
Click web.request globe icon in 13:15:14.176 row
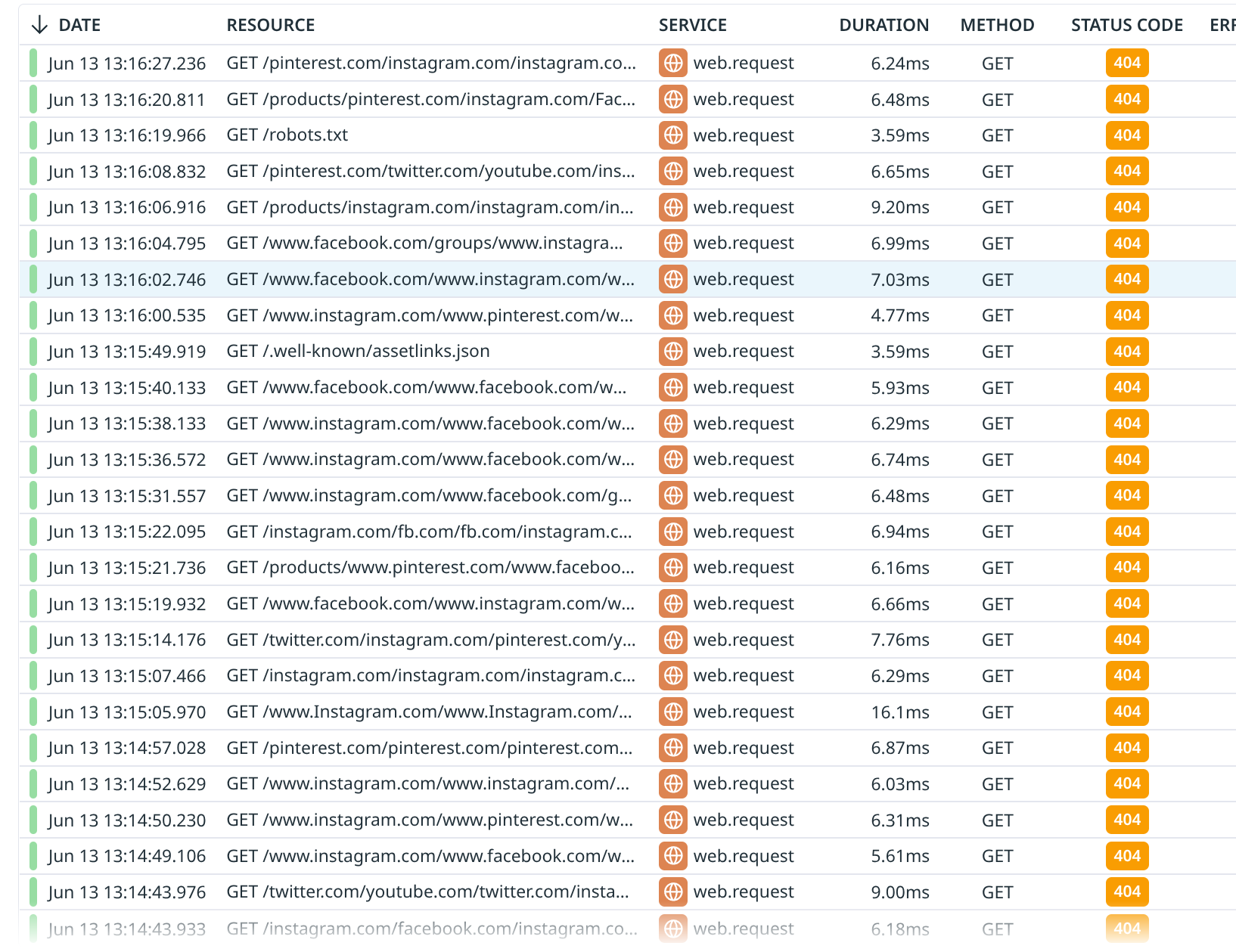point(673,640)
